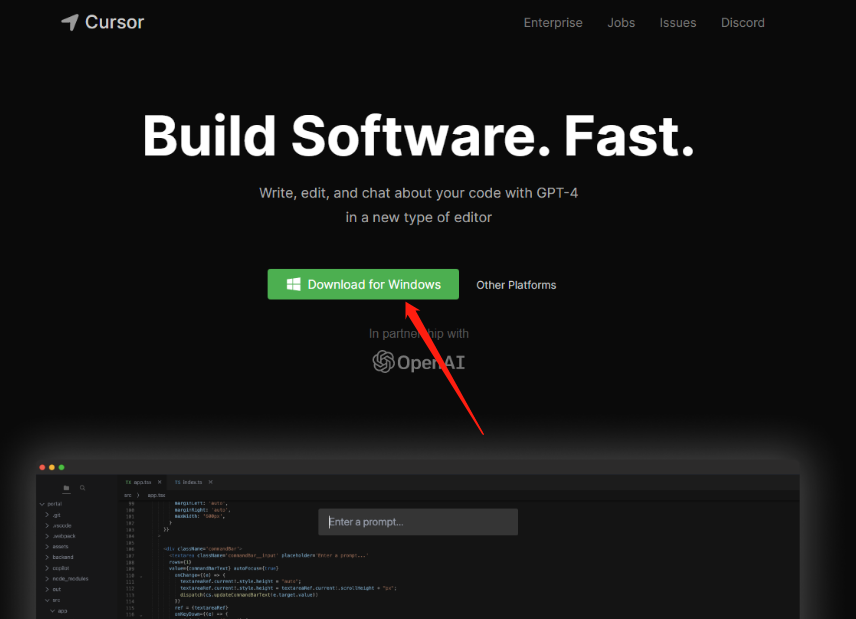Expand the .git folder chevron

coord(47,515)
